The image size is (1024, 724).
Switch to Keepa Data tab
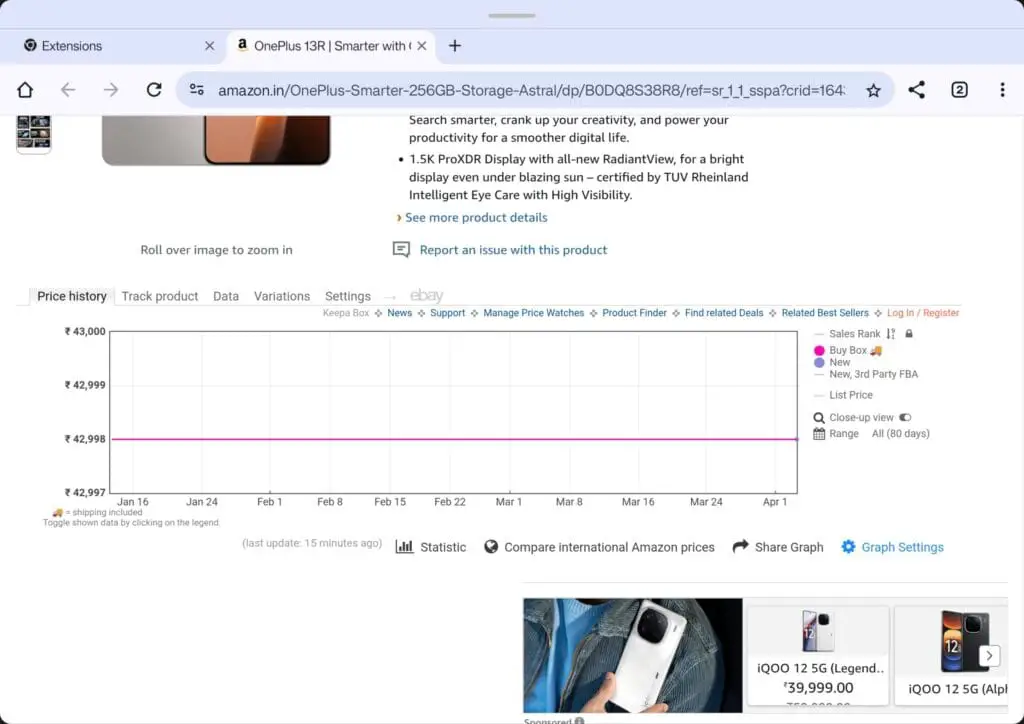[226, 296]
